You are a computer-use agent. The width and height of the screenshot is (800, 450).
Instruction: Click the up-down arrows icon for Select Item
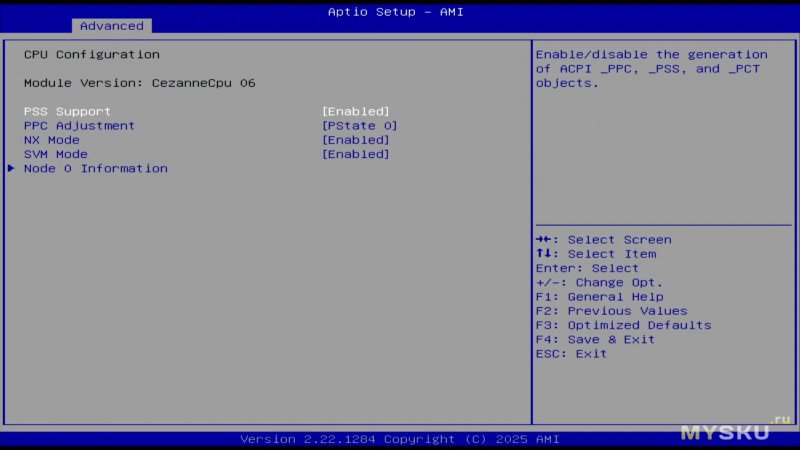[x=544, y=254]
